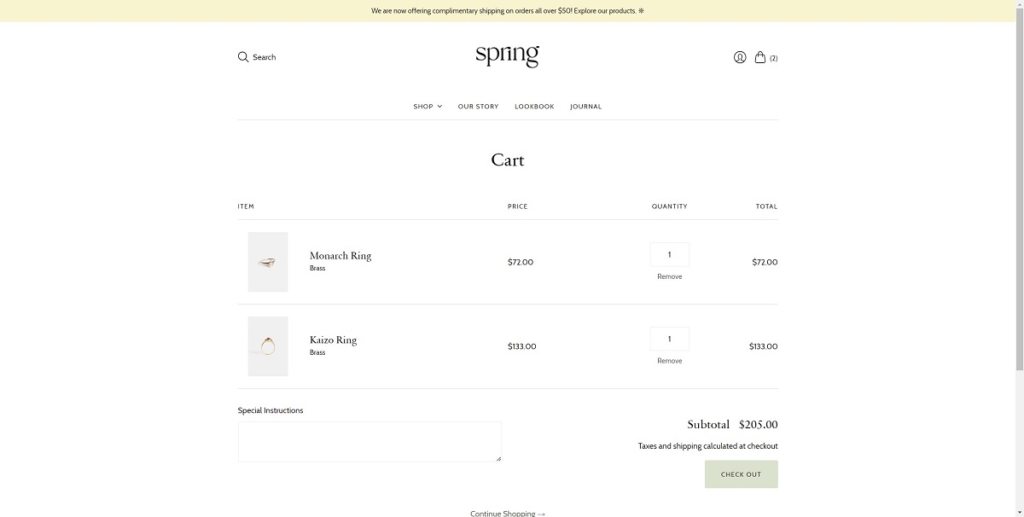1024x517 pixels.
Task: Open the shopping bag cart icon
Action: 761,57
